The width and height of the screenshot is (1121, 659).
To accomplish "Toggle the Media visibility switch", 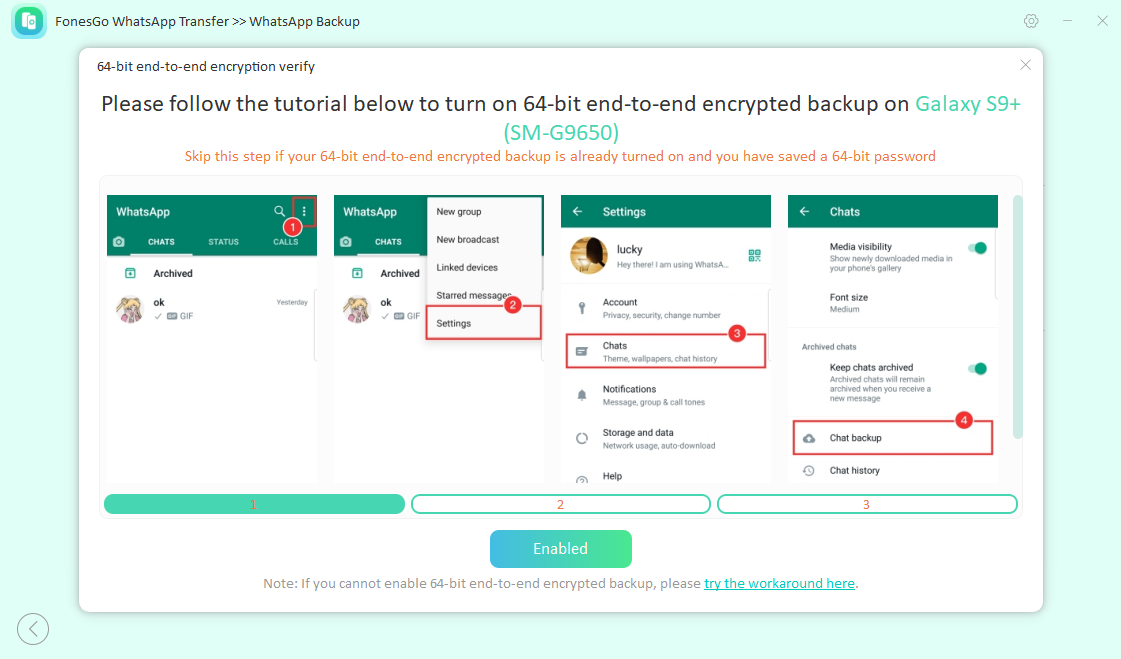I will tap(977, 248).
